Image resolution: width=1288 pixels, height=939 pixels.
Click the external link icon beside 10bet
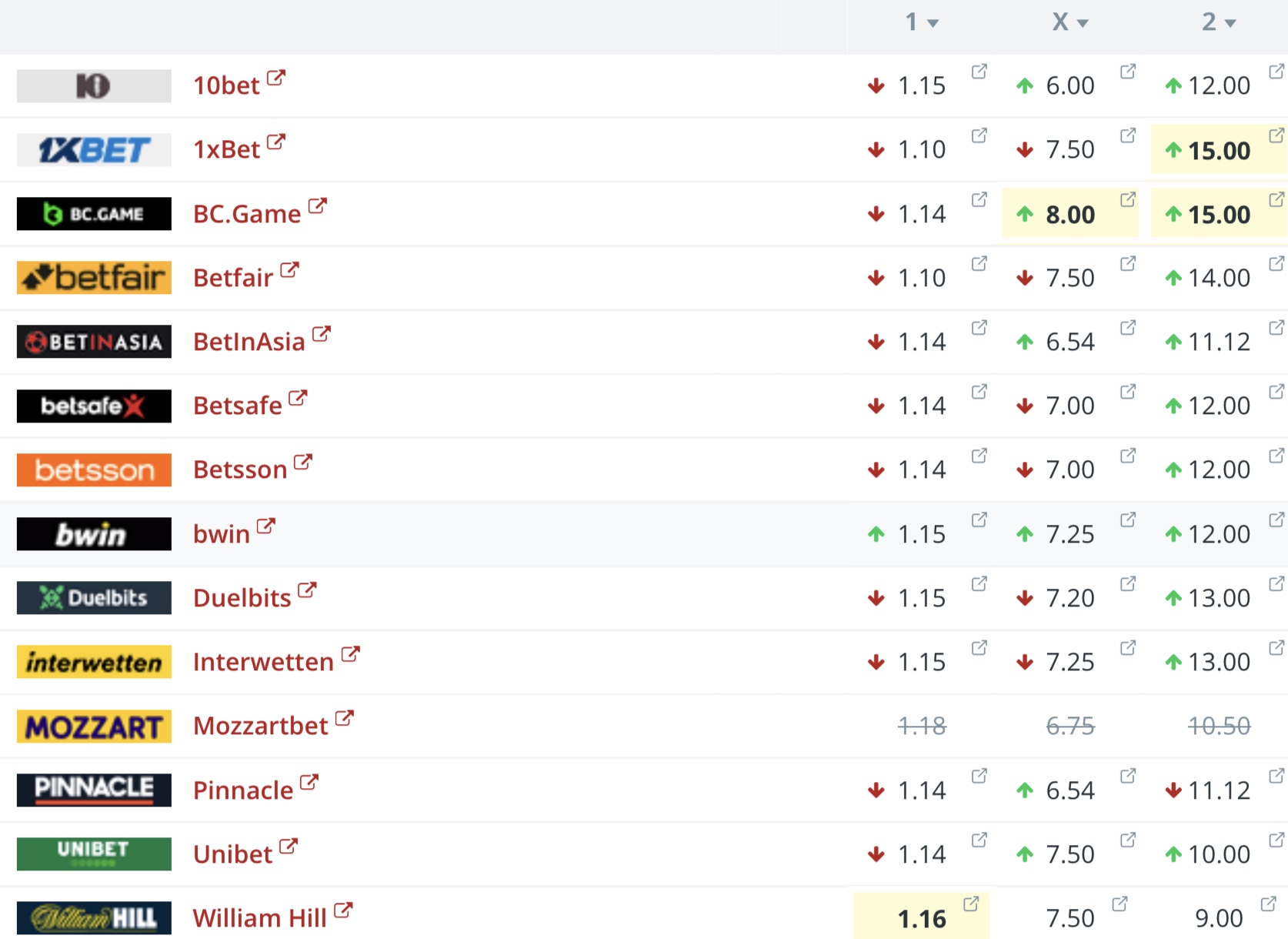click(x=275, y=78)
